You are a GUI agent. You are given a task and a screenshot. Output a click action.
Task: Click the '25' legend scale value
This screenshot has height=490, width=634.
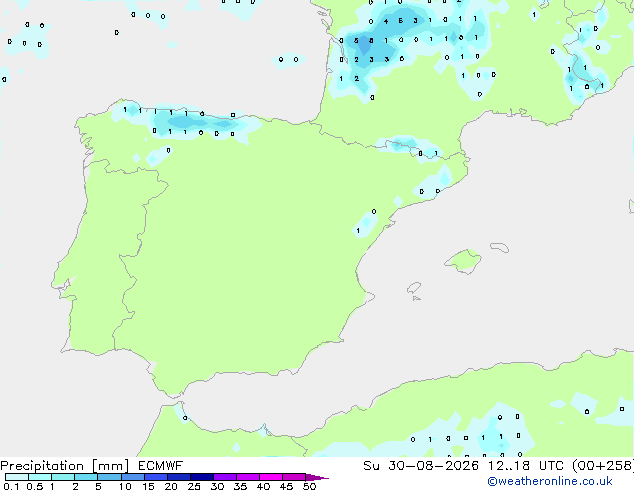pyautogui.click(x=194, y=486)
